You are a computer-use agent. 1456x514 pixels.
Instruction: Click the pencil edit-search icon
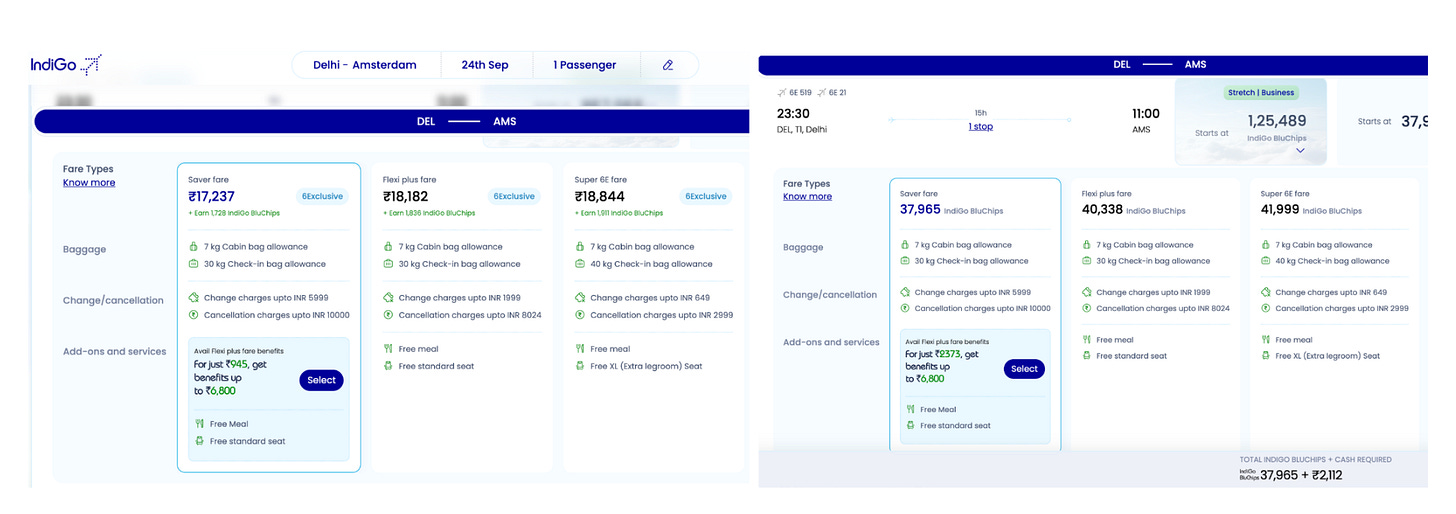[x=668, y=65]
